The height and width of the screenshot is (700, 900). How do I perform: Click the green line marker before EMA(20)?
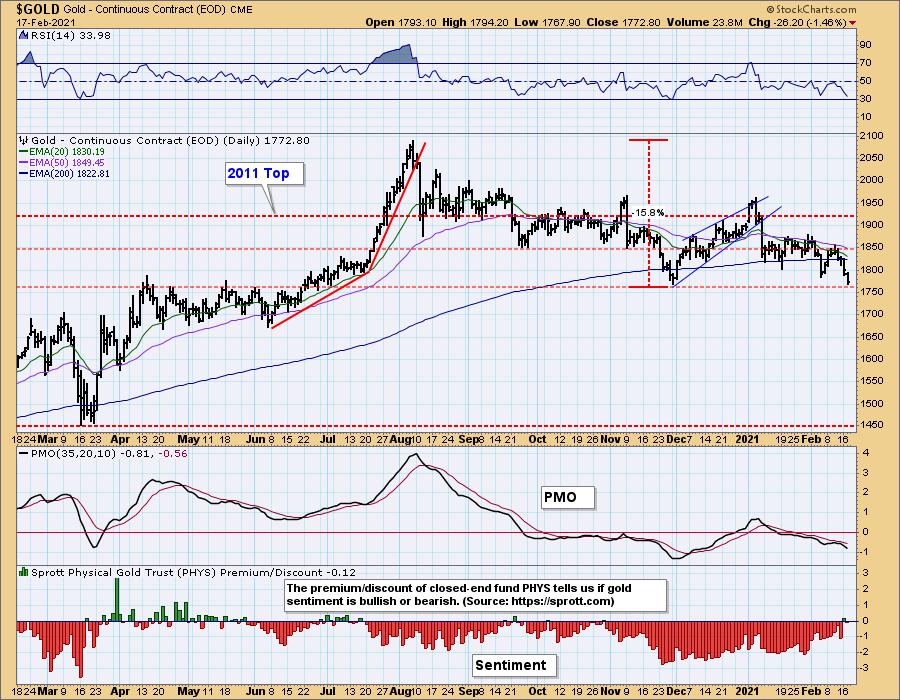coord(24,151)
